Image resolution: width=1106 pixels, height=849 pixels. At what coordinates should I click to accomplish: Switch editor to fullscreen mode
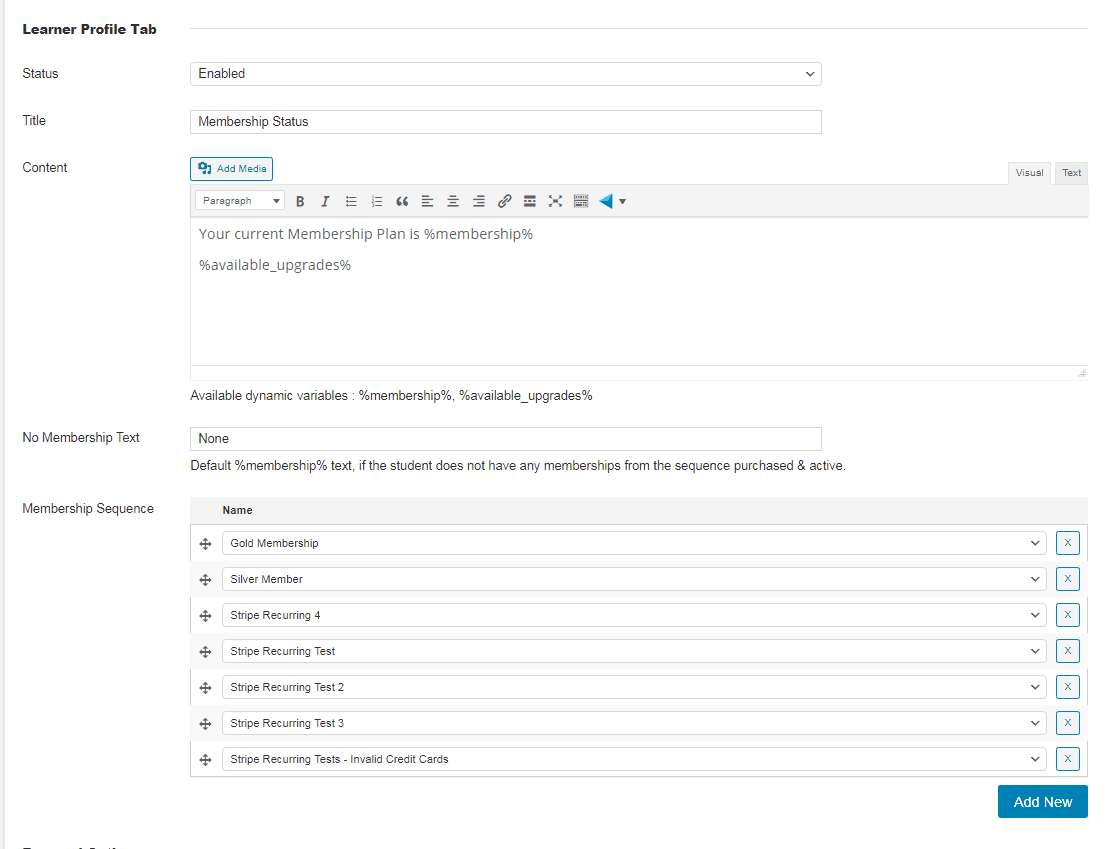(x=555, y=201)
